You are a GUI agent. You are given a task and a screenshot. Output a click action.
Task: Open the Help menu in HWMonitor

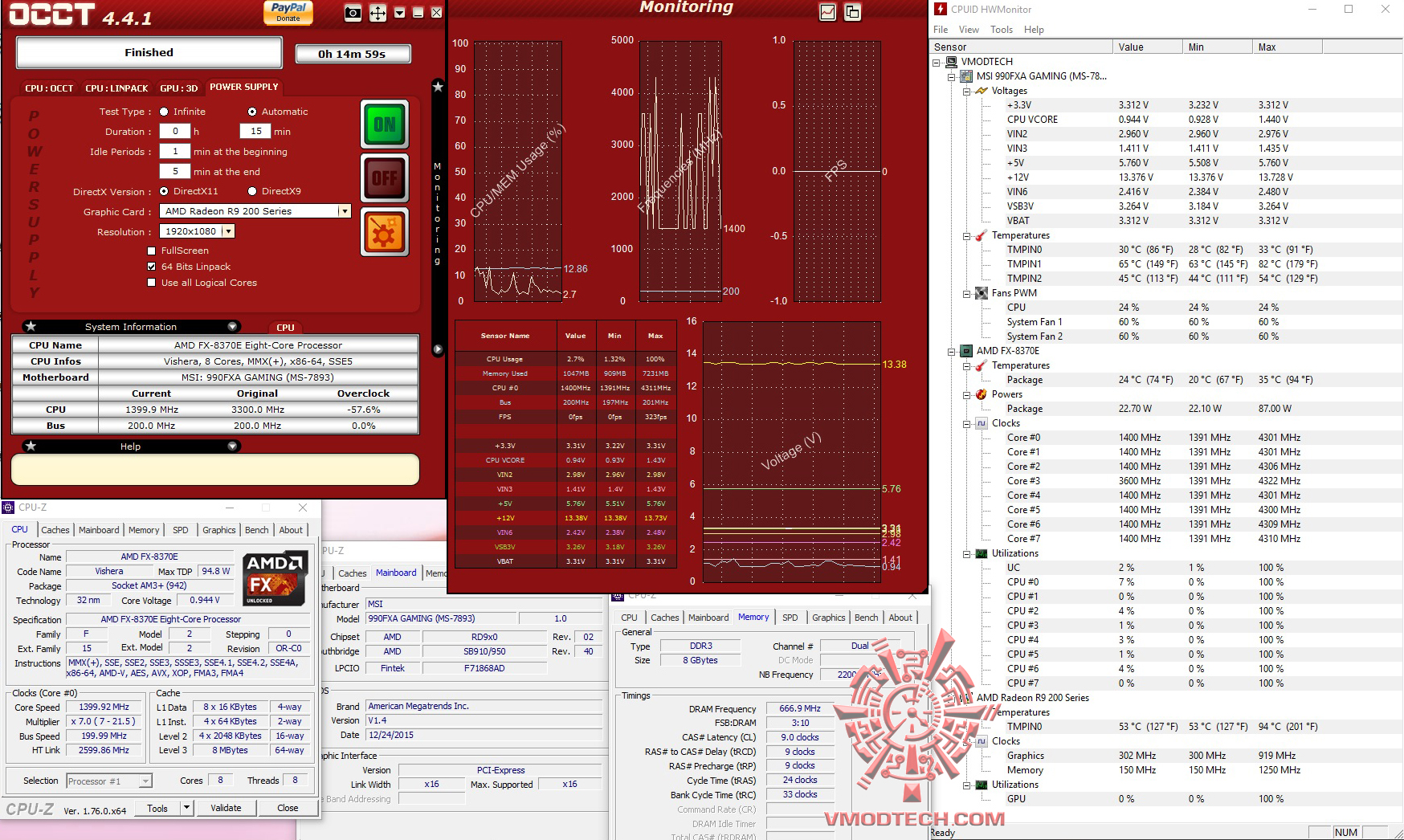click(x=1034, y=30)
